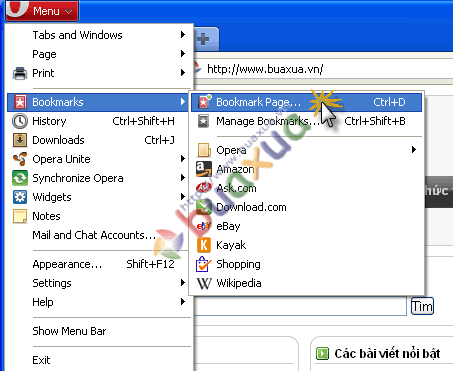Click the clock icon beside History
This screenshot has height=371, width=453.
tap(20, 121)
